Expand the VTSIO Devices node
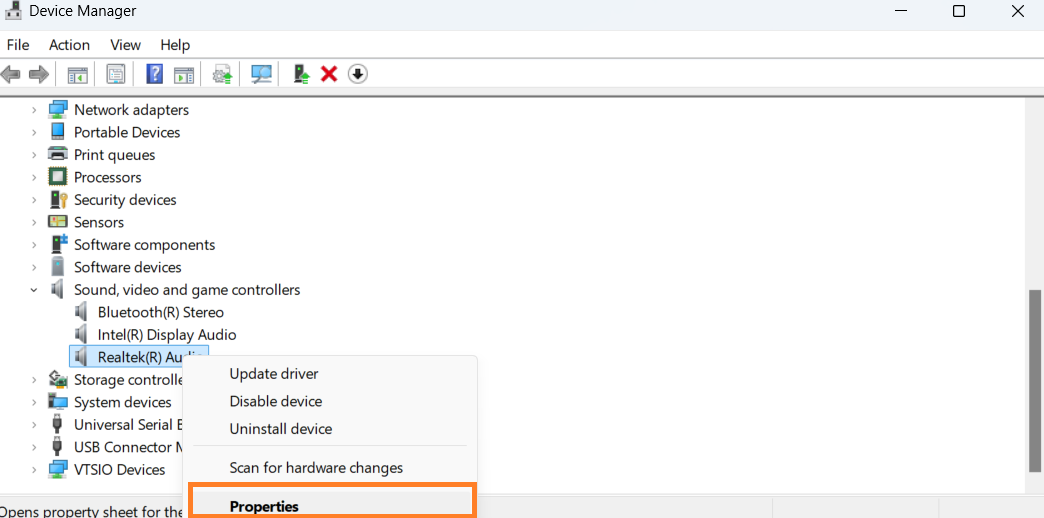This screenshot has height=518, width=1044. coord(34,469)
